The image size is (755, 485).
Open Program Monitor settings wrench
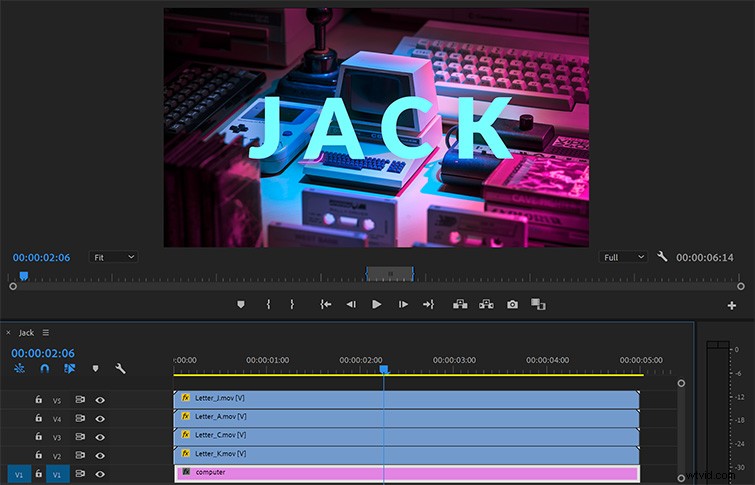coord(662,257)
